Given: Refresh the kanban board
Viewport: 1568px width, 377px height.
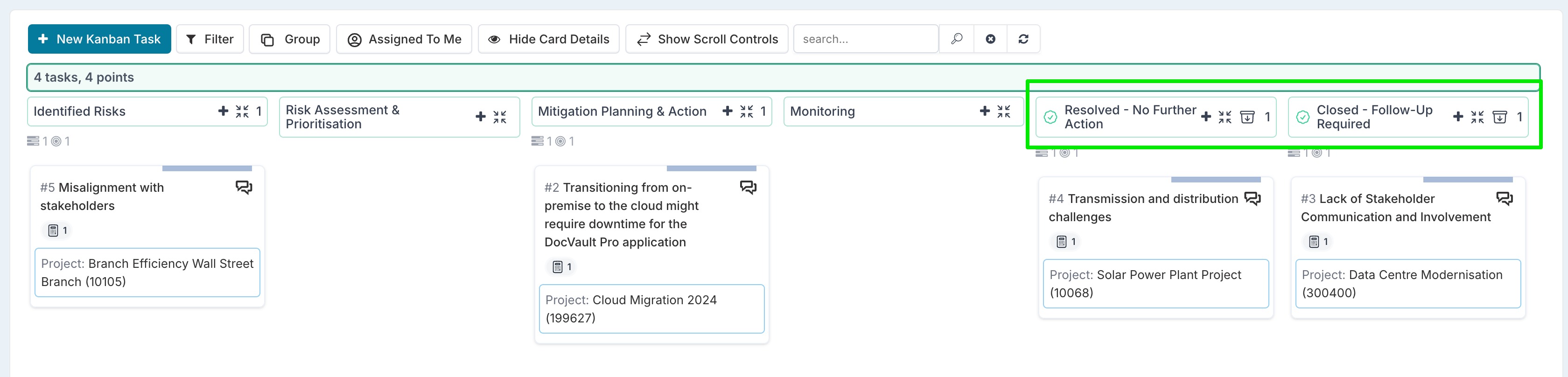Looking at the screenshot, I should point(1023,39).
